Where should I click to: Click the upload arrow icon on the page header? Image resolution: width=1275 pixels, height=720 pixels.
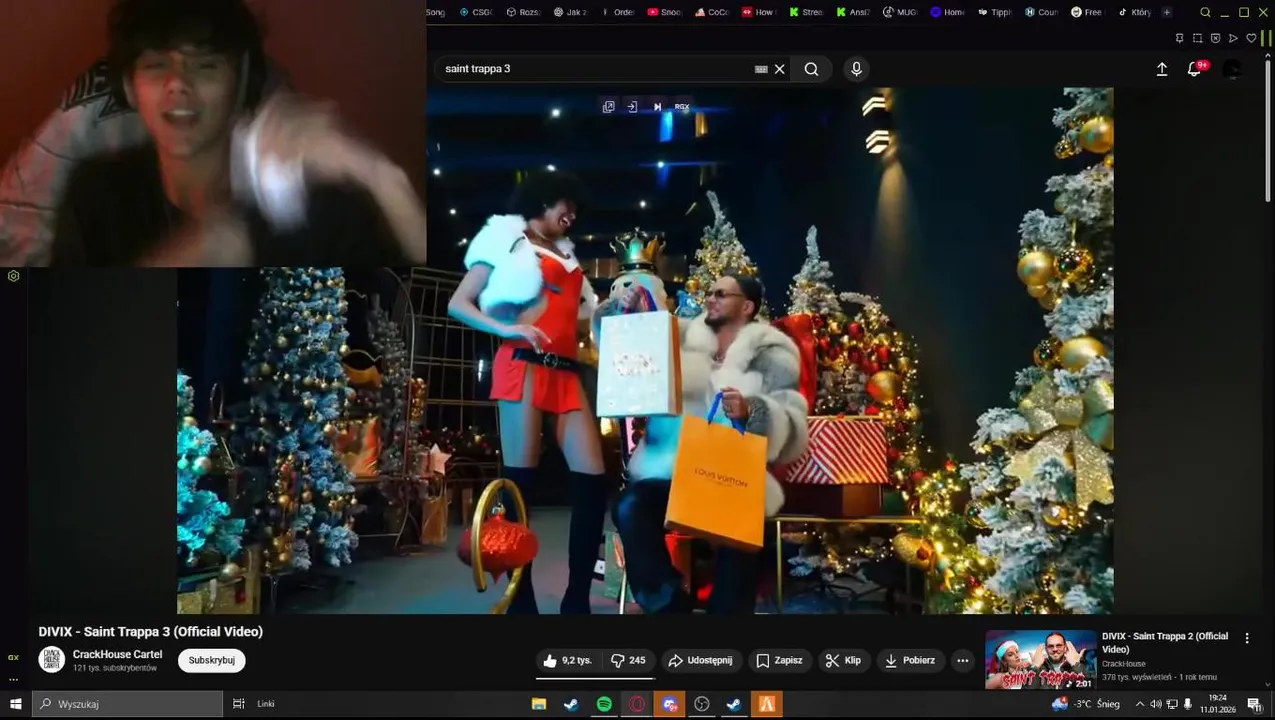point(1162,69)
